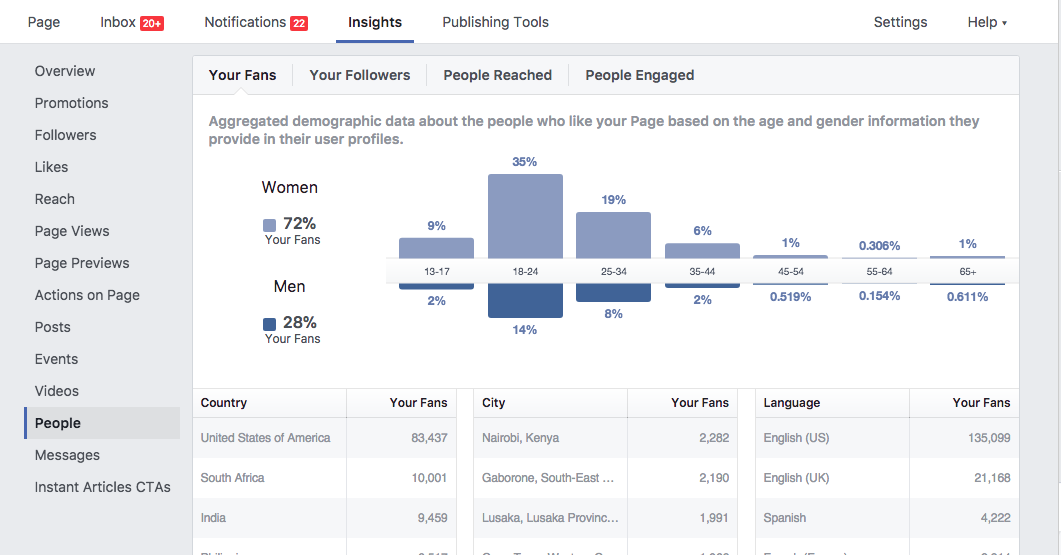Click the red 20+ Inbox badge
The height and width of the screenshot is (555, 1061).
click(152, 23)
